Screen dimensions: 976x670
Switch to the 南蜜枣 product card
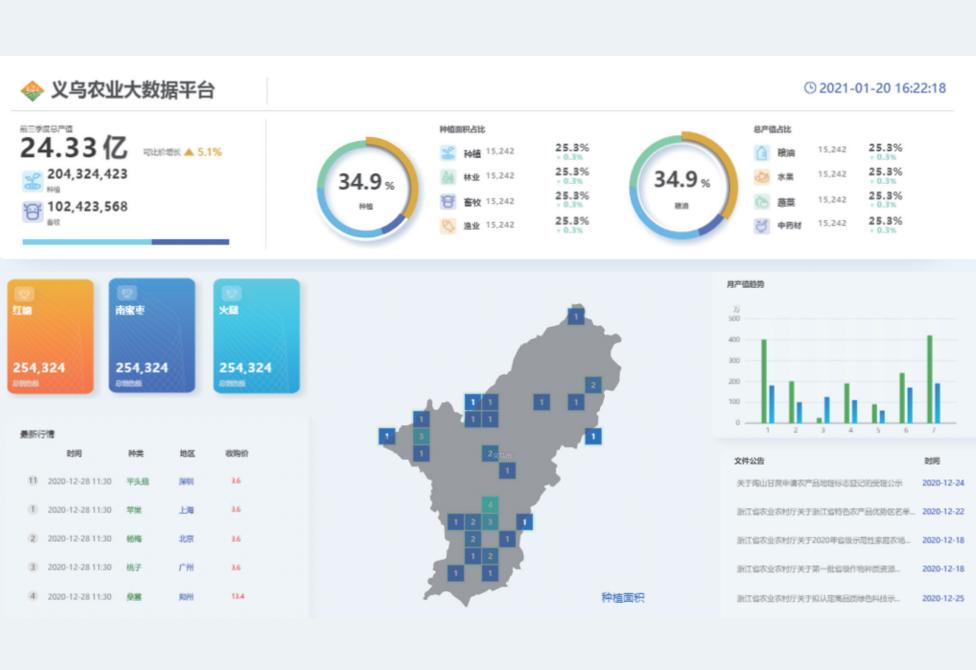point(153,335)
